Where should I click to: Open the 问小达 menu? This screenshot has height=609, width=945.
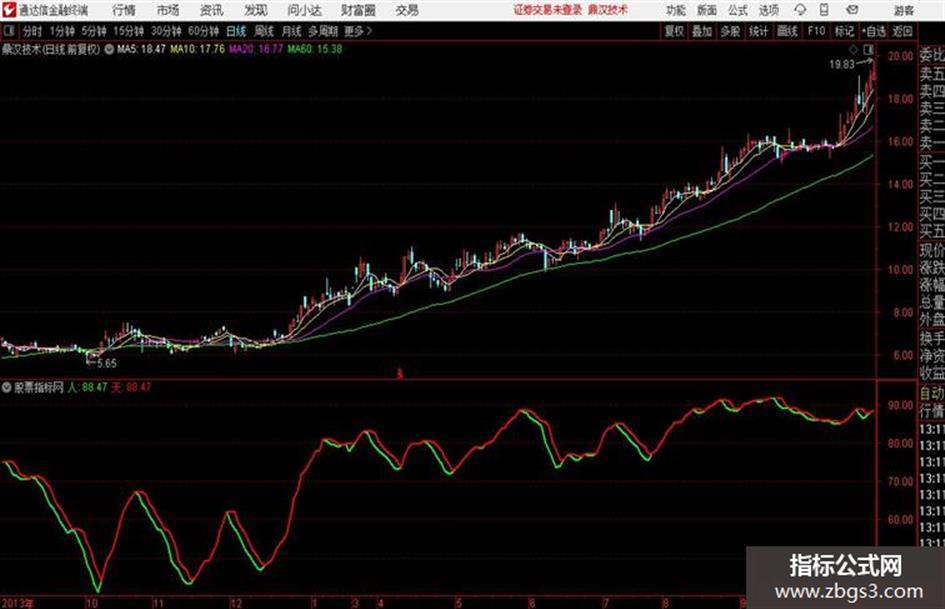point(304,10)
